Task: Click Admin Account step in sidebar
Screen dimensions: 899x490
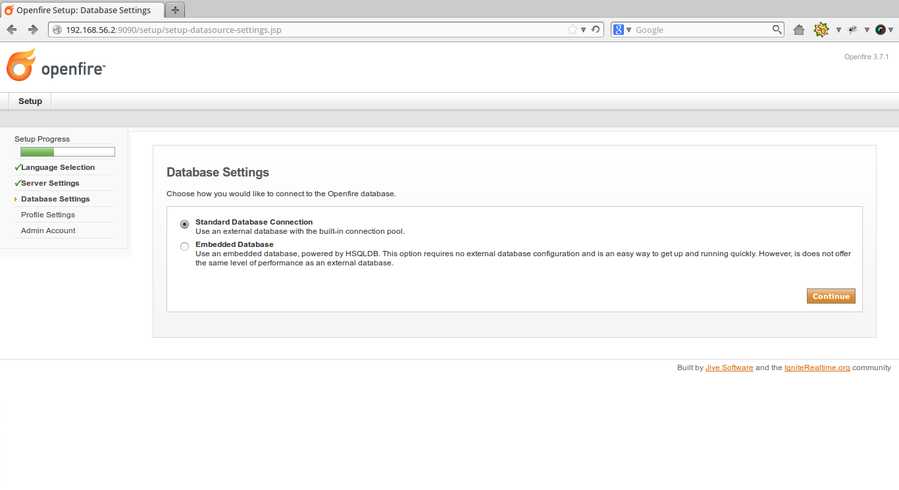Action: (x=48, y=230)
